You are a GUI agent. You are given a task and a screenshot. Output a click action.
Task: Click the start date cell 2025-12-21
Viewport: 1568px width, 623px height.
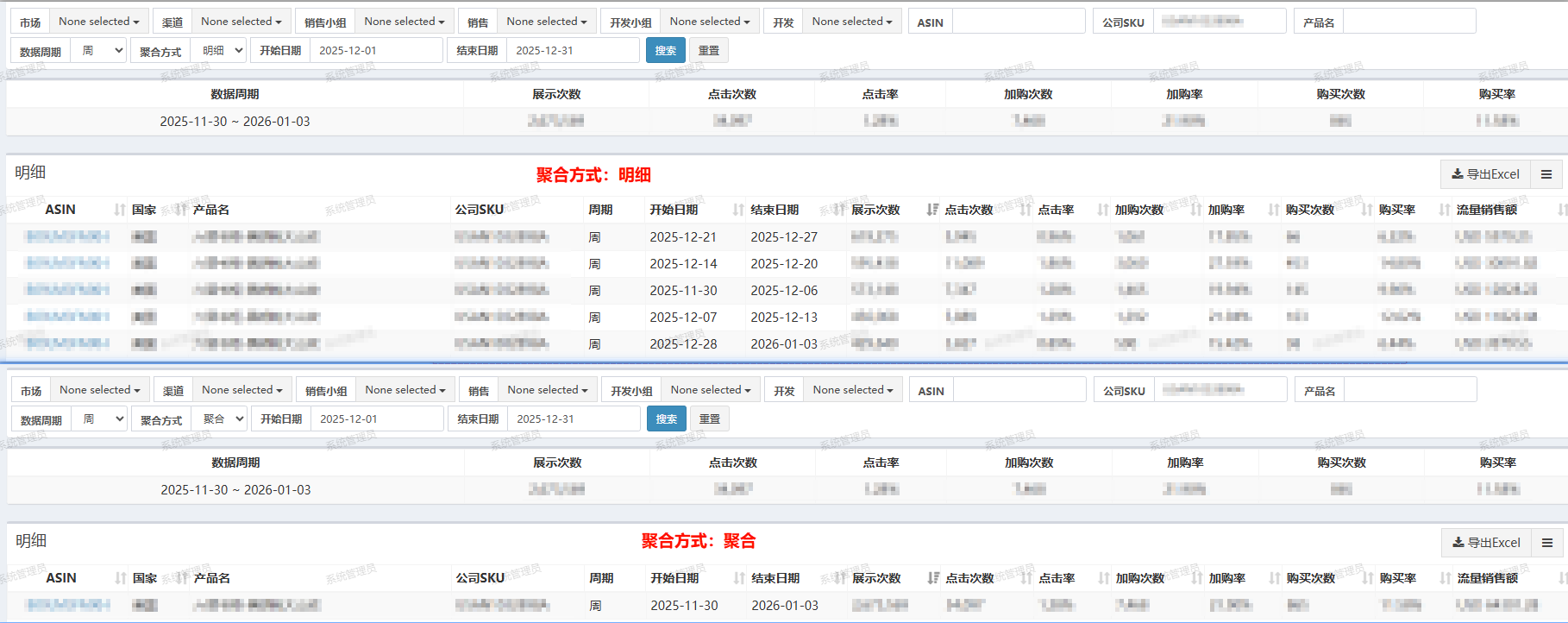tap(683, 237)
